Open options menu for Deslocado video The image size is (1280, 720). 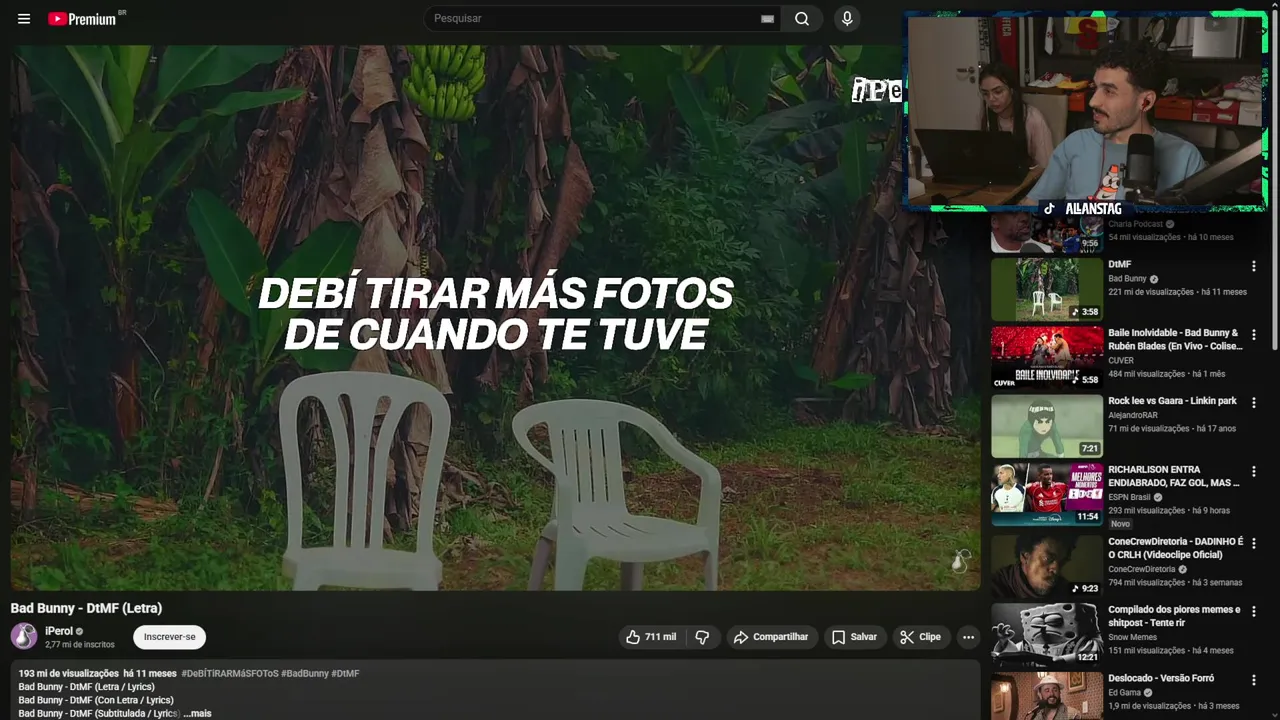pyautogui.click(x=1253, y=680)
